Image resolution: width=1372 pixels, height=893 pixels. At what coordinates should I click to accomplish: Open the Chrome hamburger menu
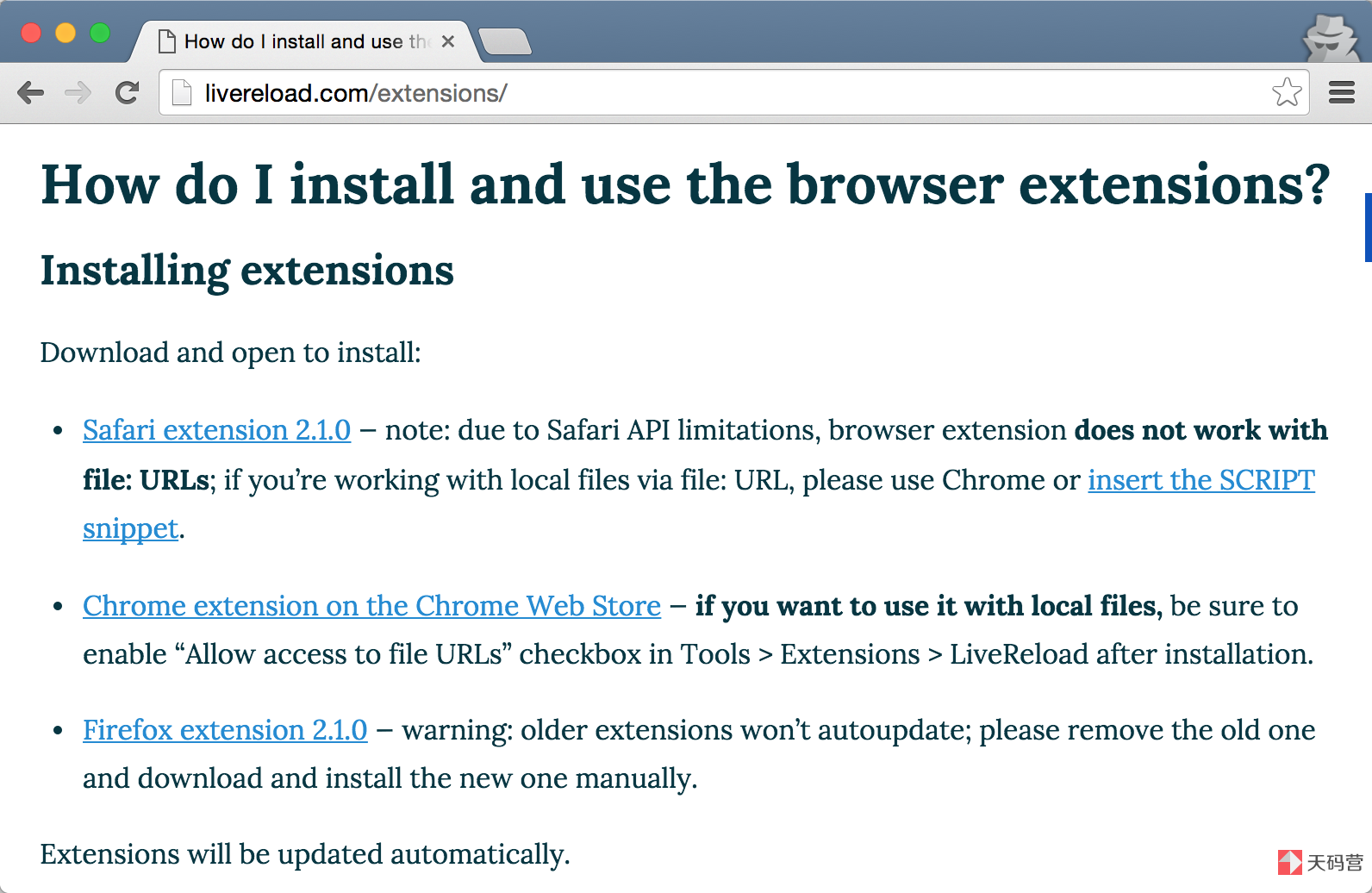click(1342, 92)
